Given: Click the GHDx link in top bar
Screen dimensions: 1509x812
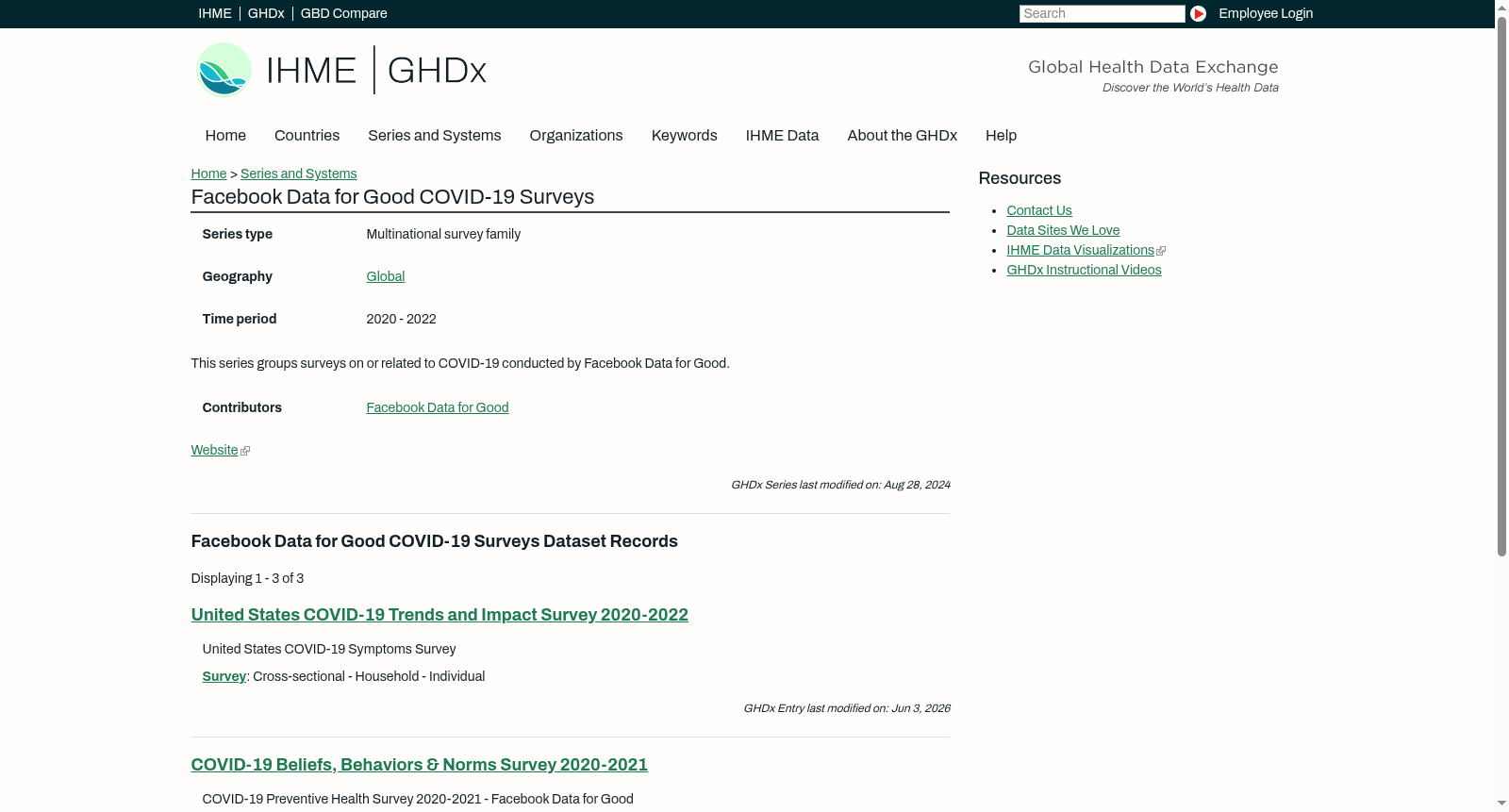Looking at the screenshot, I should point(266,13).
